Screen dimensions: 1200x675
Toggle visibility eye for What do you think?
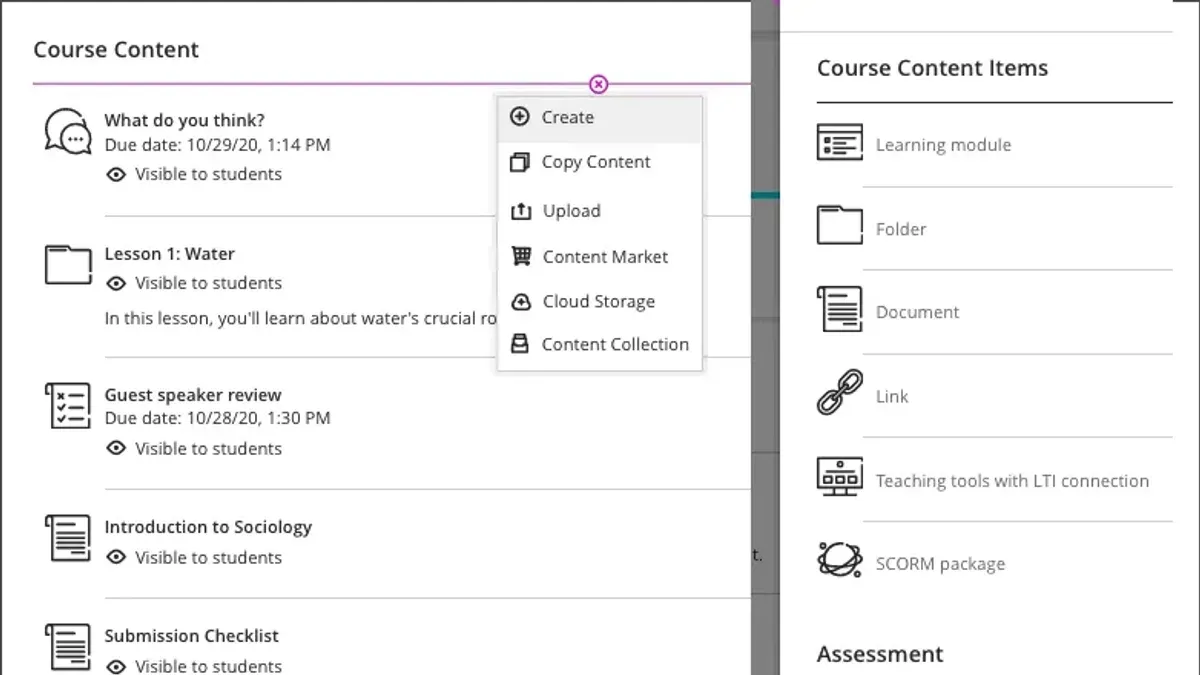pos(116,174)
